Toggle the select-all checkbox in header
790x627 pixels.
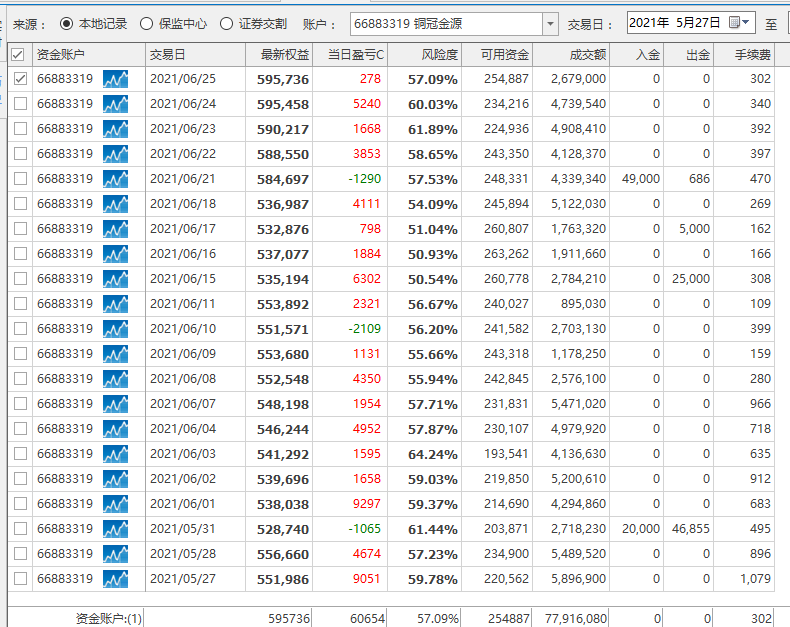click(18, 54)
